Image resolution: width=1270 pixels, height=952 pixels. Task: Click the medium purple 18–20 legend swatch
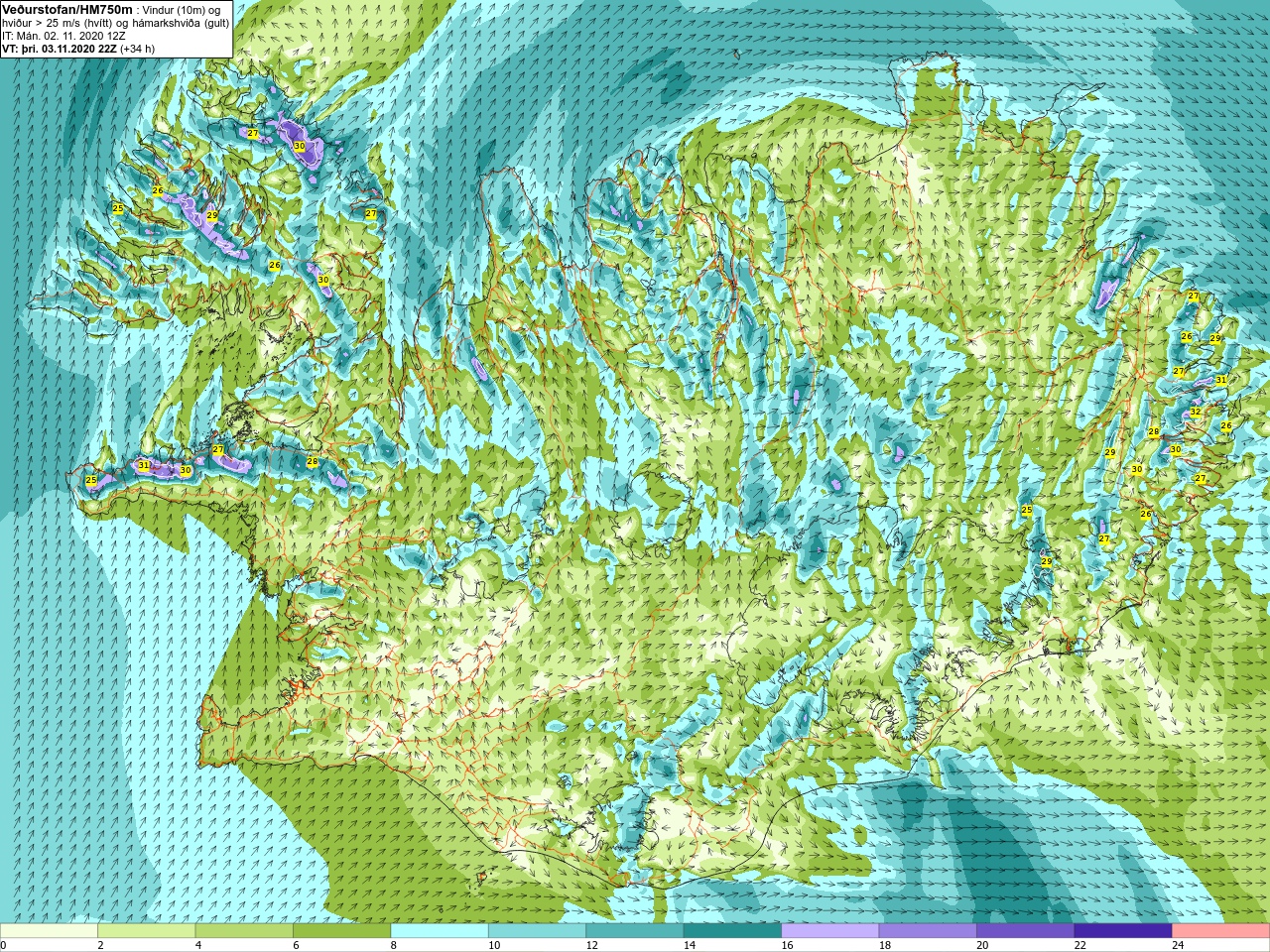pos(928,931)
